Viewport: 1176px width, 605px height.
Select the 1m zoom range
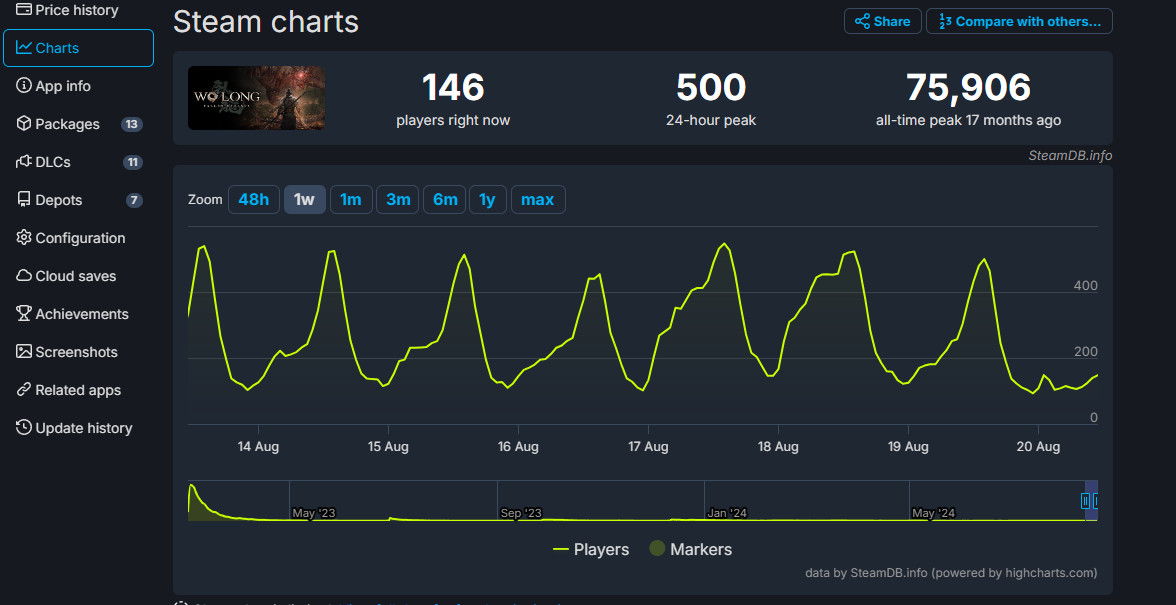click(x=350, y=200)
